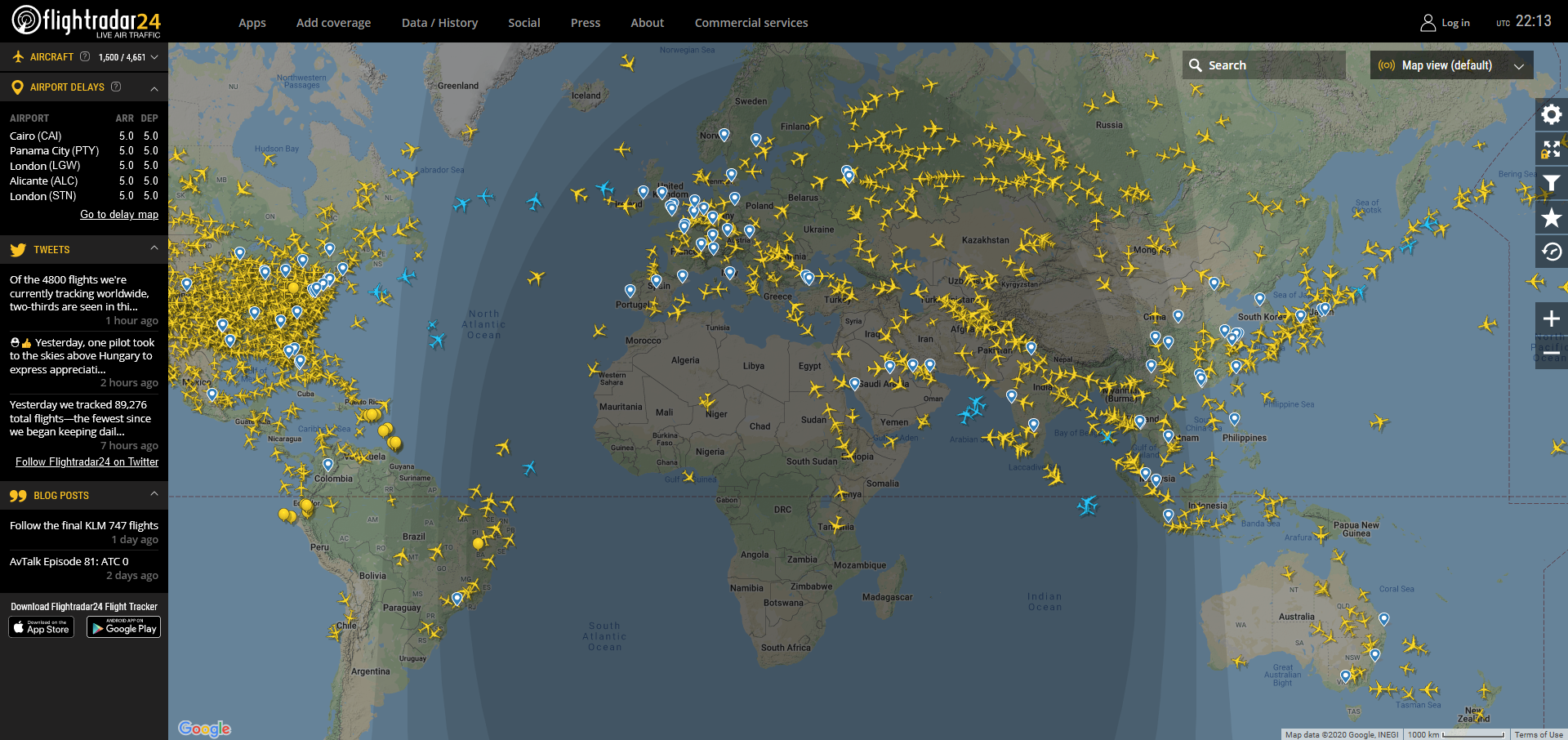The width and height of the screenshot is (1568, 740).
Task: Select Panama City (PTY) airport row
Action: click(x=84, y=150)
